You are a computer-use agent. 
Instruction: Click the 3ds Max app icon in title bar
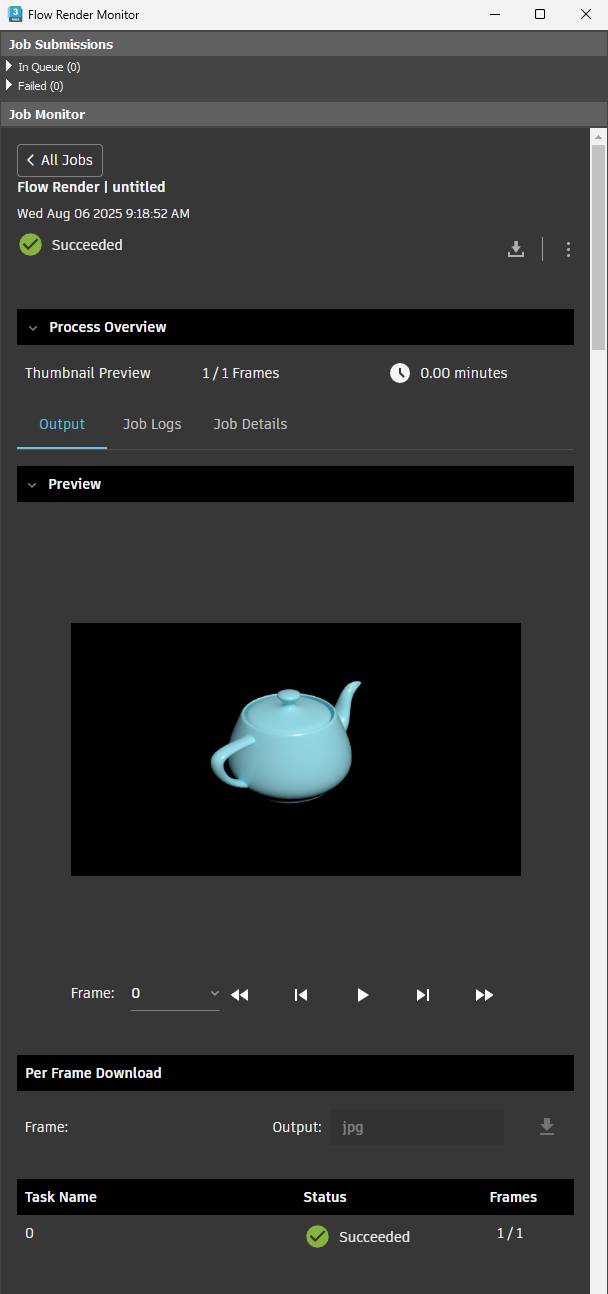pos(15,14)
